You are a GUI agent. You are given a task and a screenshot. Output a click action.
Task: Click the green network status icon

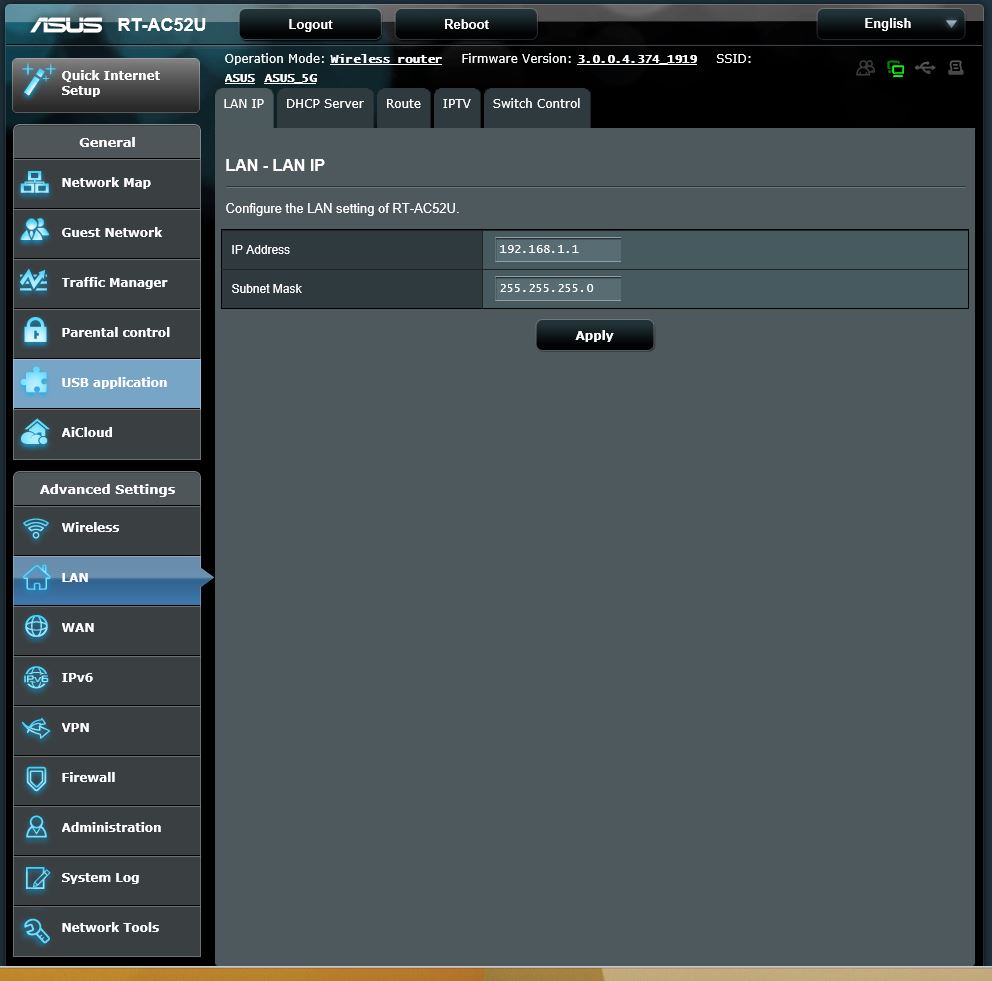[x=895, y=68]
